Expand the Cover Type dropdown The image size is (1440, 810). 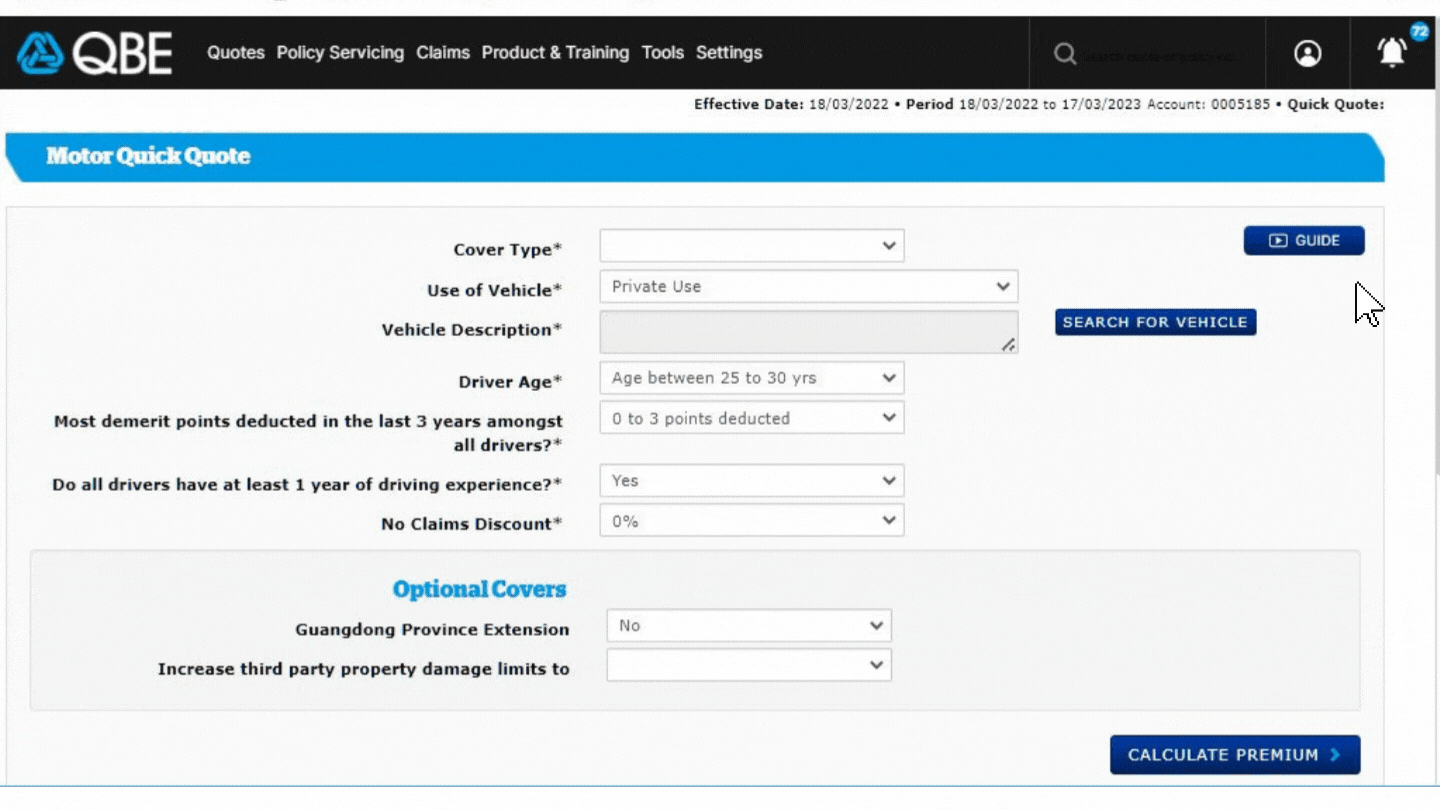tap(752, 246)
